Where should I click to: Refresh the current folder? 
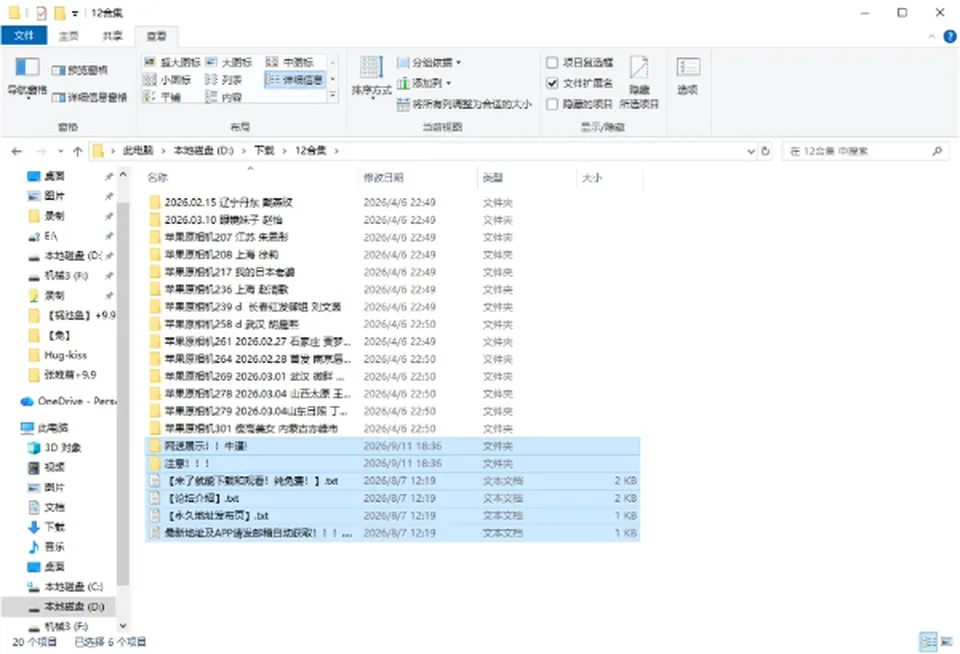pos(765,151)
